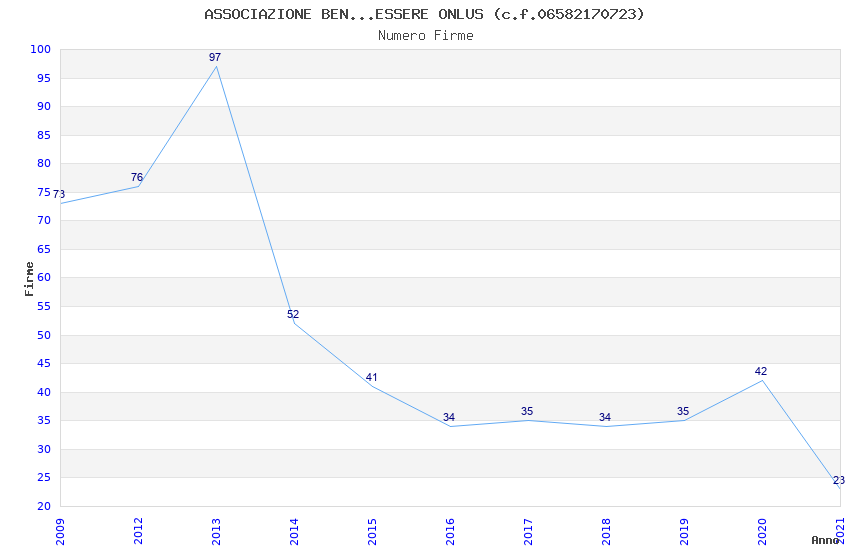Click the x-axis year 2017

pyautogui.click(x=529, y=532)
